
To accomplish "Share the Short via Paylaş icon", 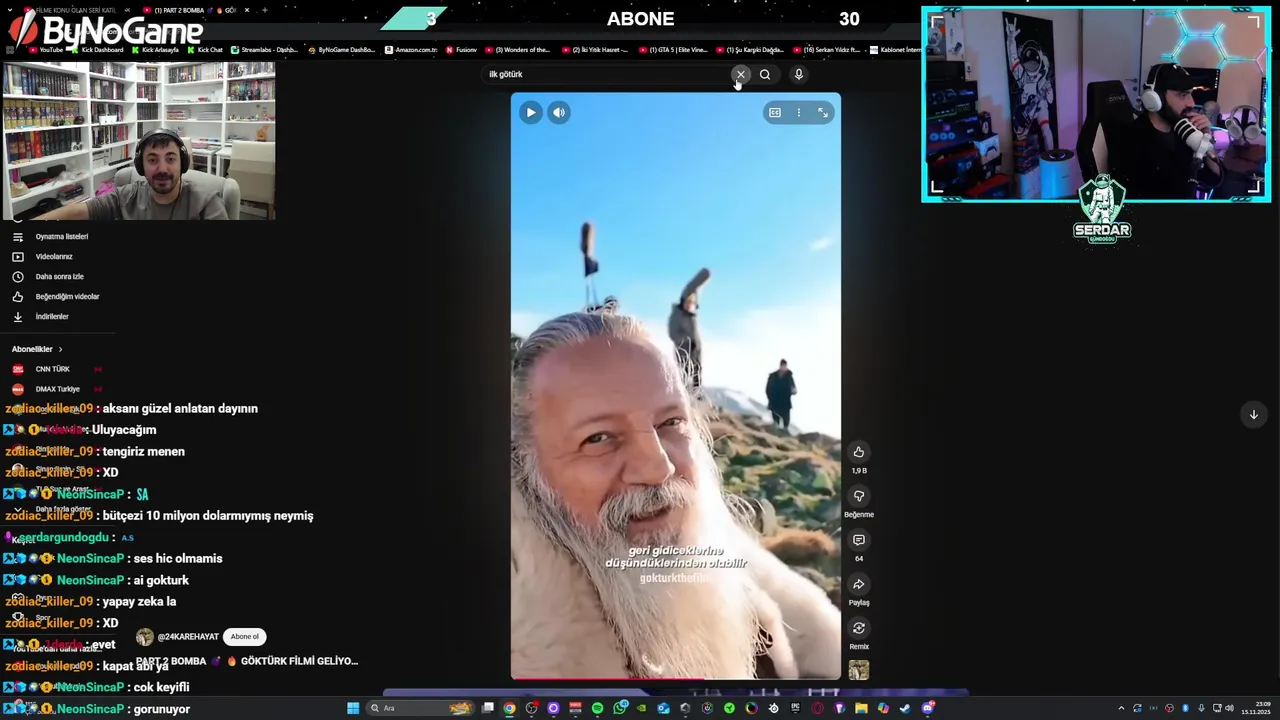I will [858, 584].
